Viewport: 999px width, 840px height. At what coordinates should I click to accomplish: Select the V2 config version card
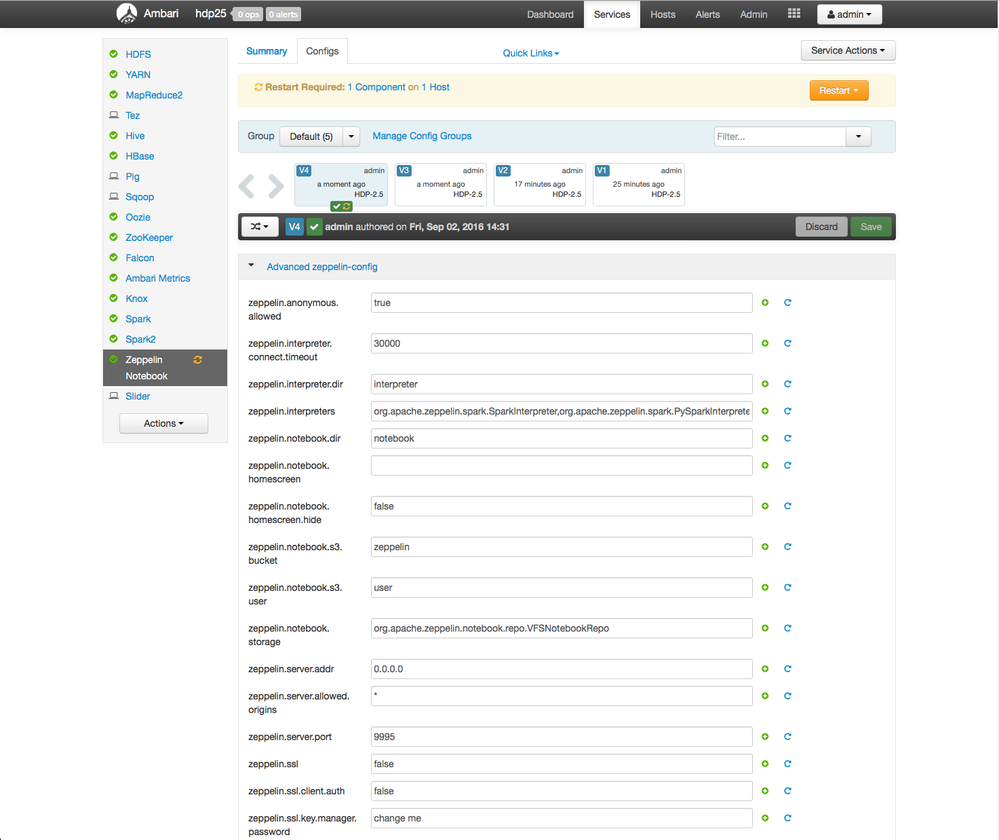click(540, 184)
